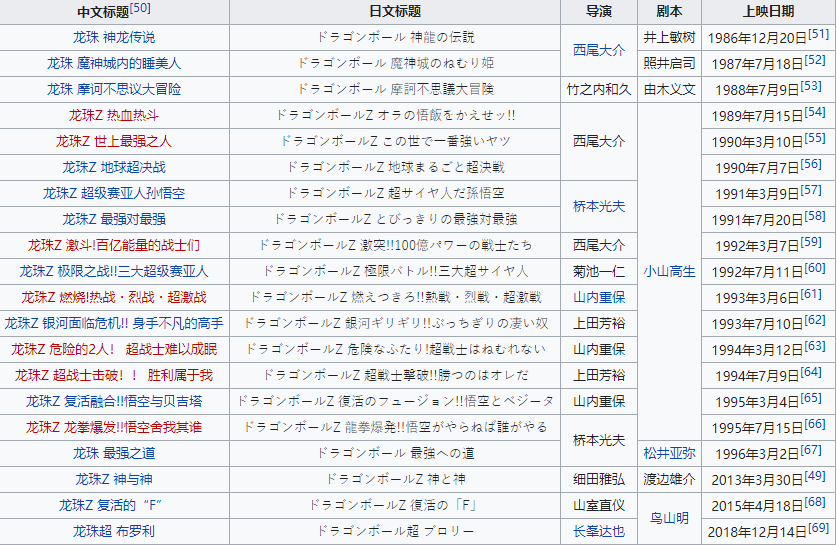Open footnote [61] after 1993年3月6日

pyautogui.click(x=811, y=294)
